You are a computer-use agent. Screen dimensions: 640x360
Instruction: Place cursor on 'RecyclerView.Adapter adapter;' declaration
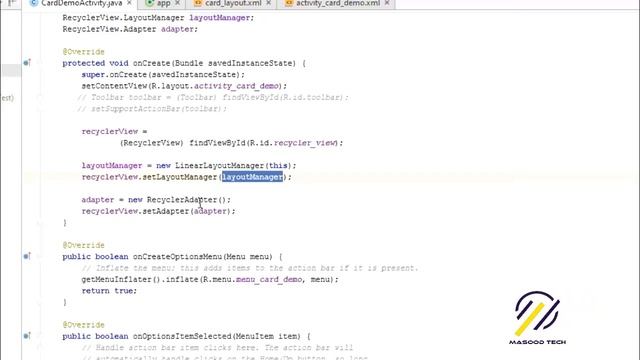click(130, 29)
